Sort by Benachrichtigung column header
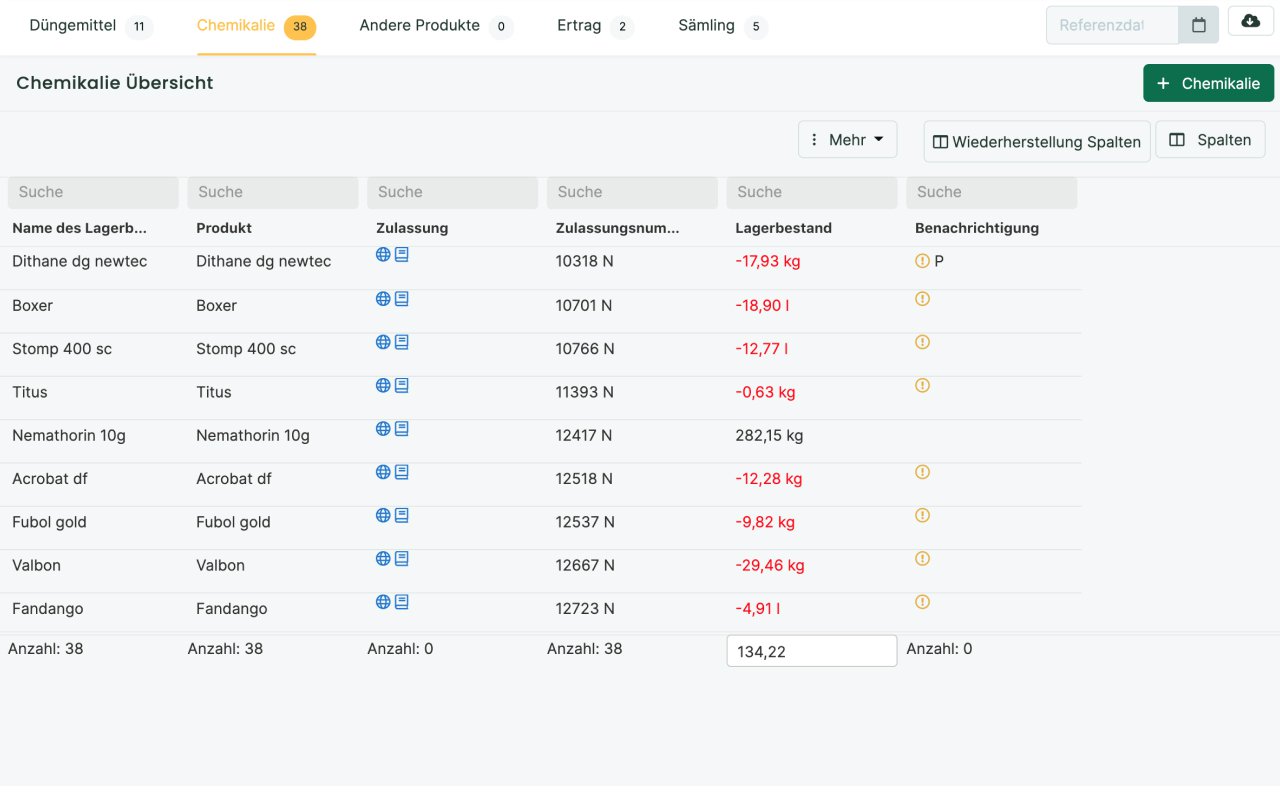1280x800 pixels. coord(977,228)
